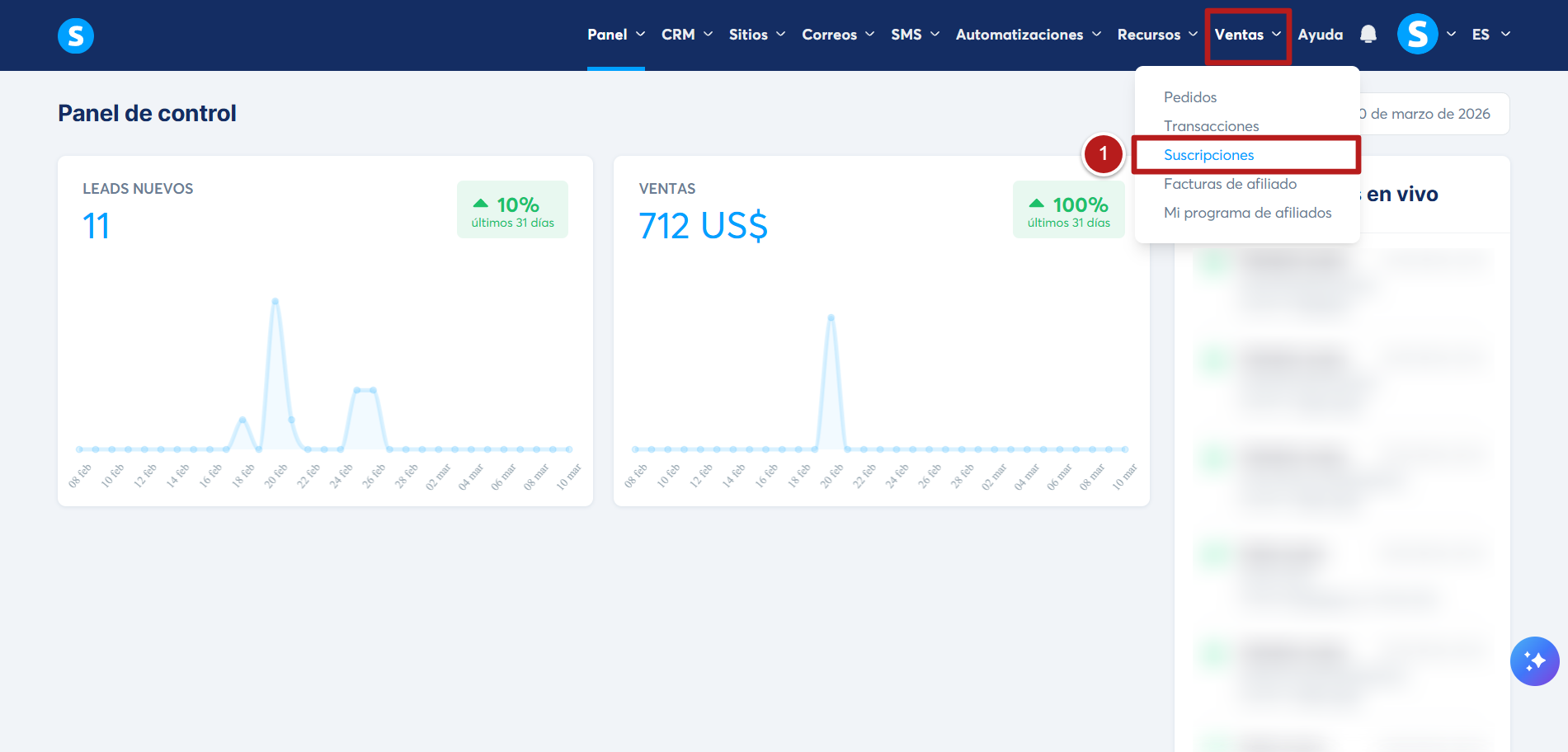This screenshot has width=1568, height=752.
Task: Go to Mi programa de afiliados
Action: click(1248, 213)
